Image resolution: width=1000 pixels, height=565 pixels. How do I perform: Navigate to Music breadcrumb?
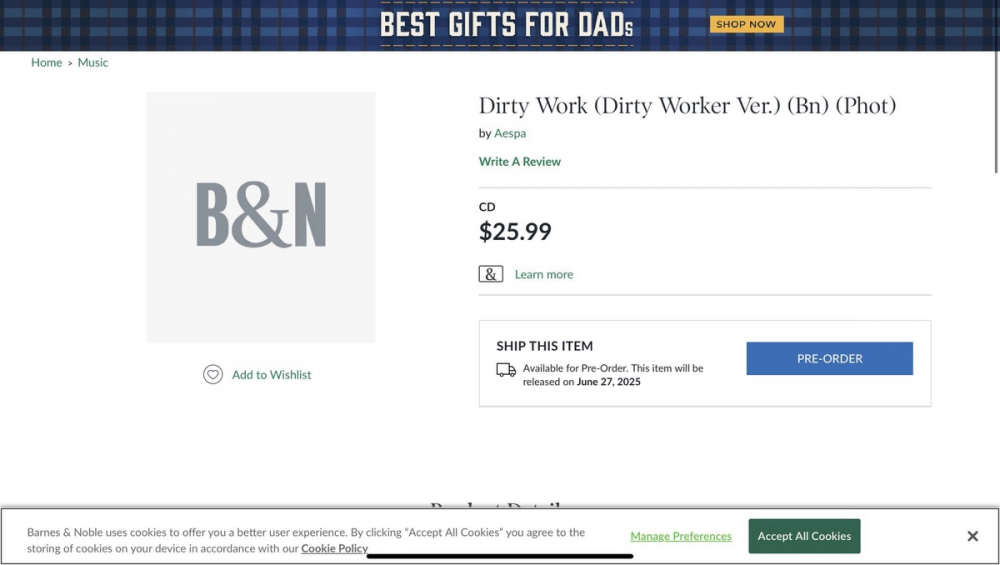[x=93, y=62]
